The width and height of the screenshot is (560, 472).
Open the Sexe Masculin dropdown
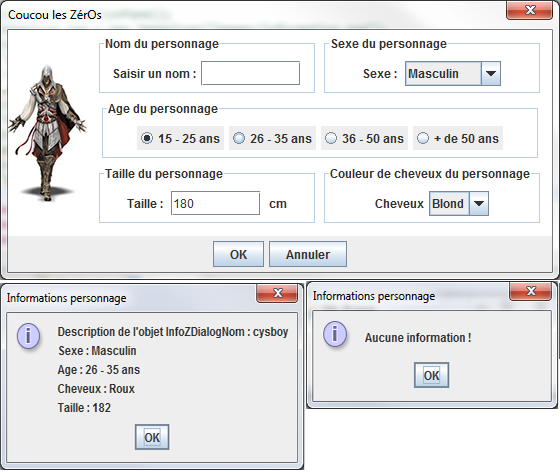pos(452,74)
